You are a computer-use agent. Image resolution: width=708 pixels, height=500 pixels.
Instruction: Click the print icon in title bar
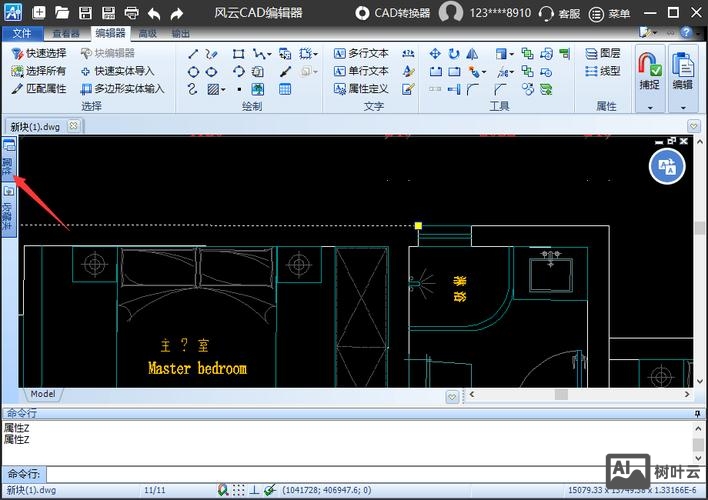[132, 13]
